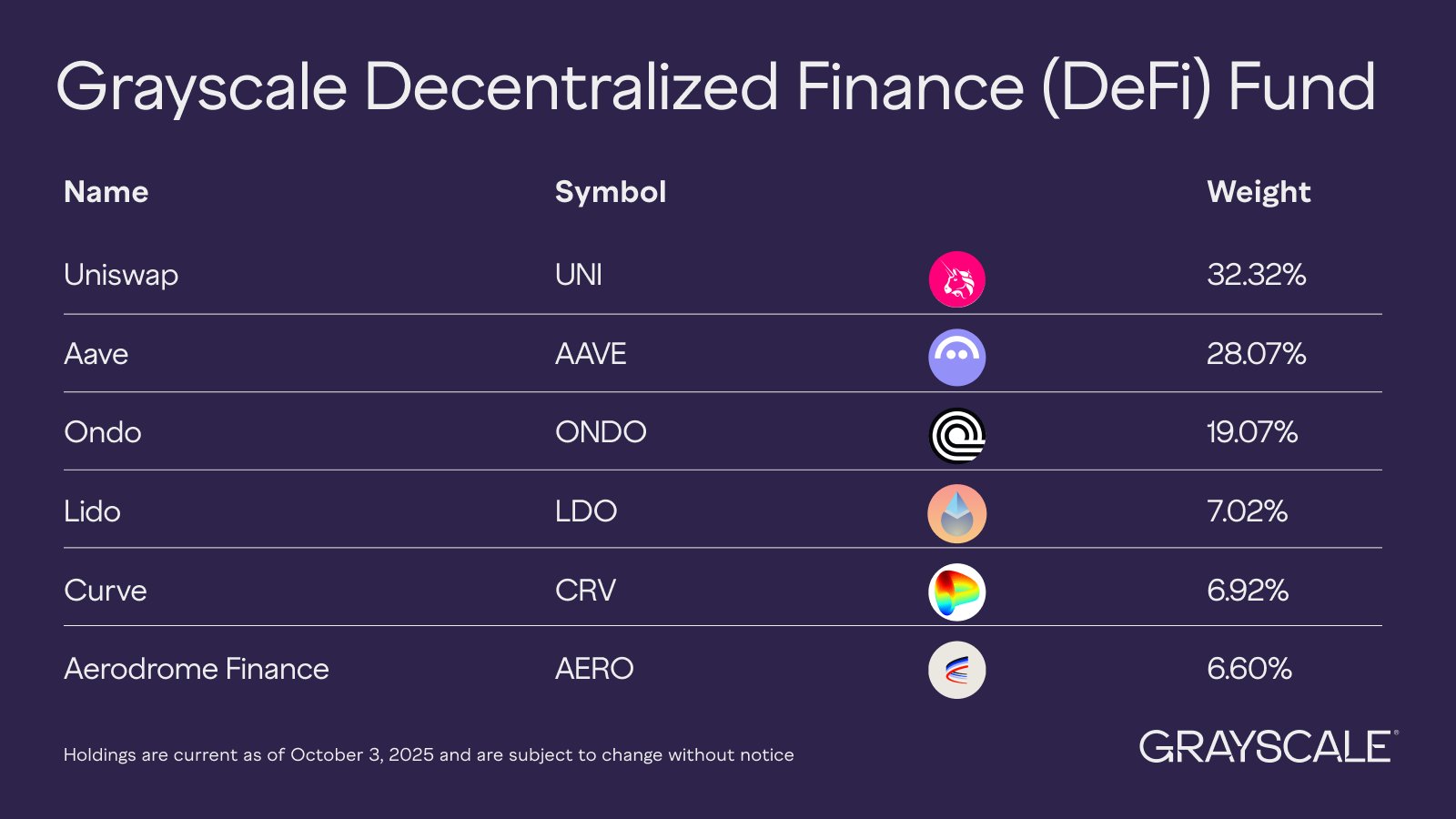Click the Name column header
The image size is (1456, 819).
tap(106, 192)
